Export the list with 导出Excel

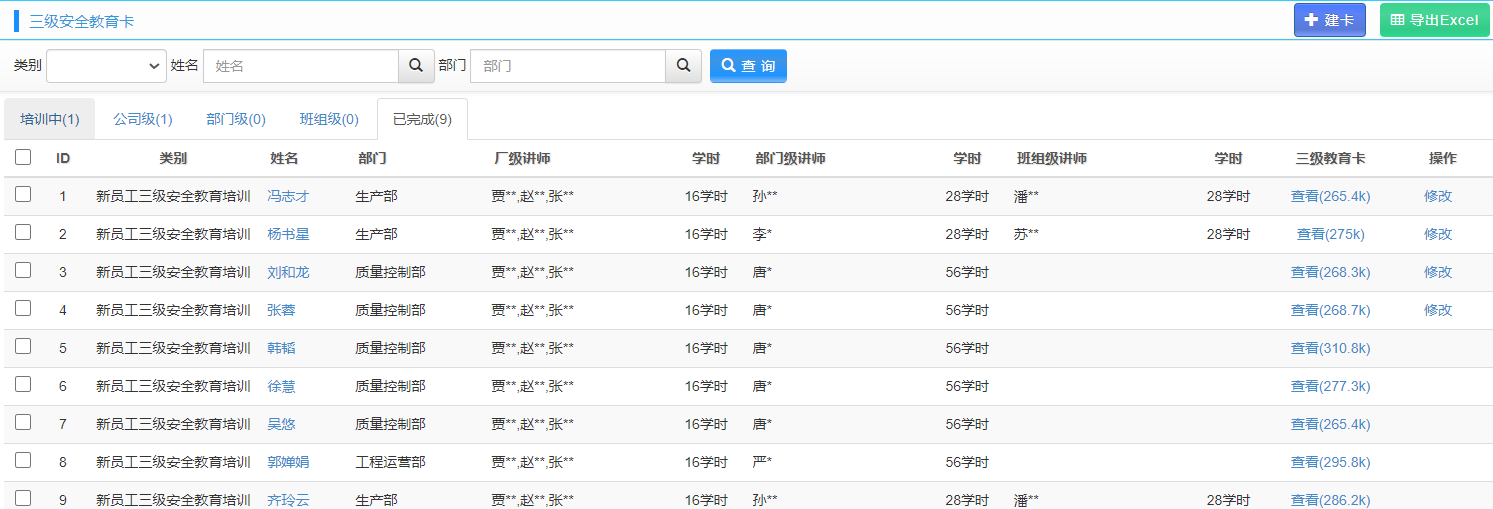coord(1434,20)
